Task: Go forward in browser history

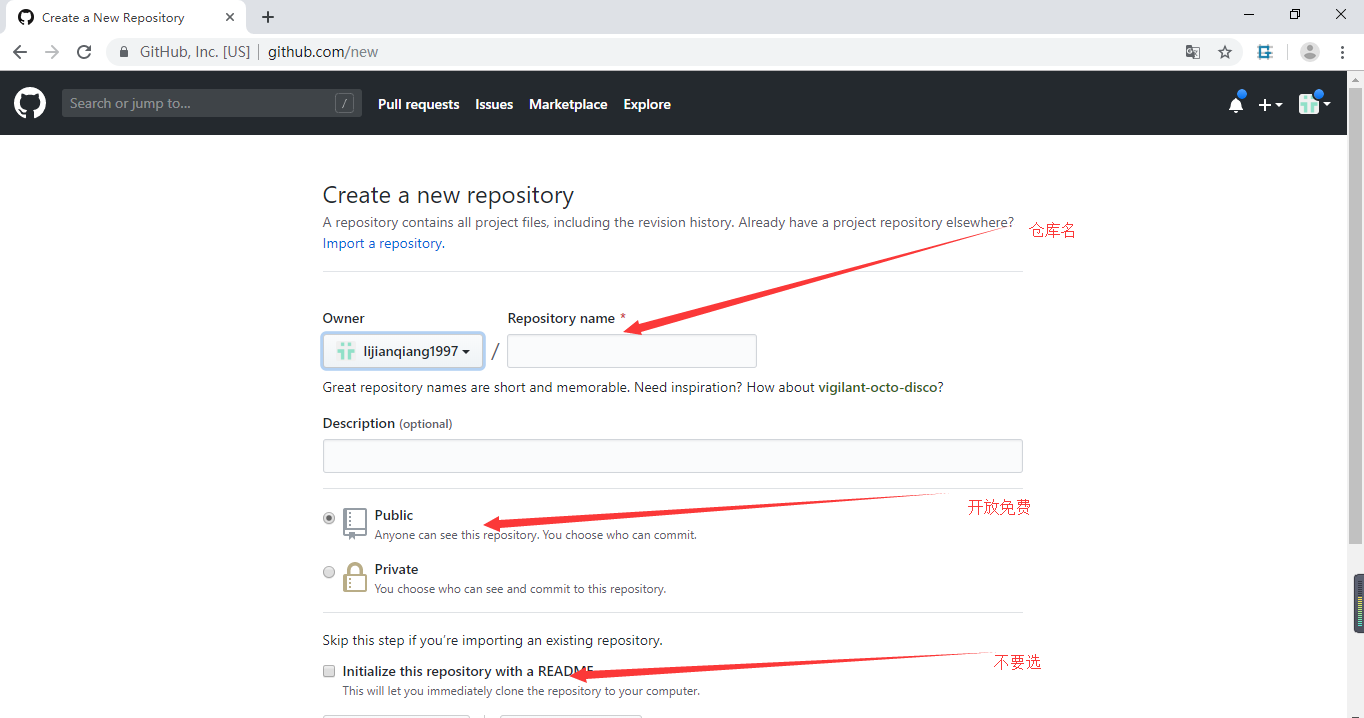Action: 52,52
